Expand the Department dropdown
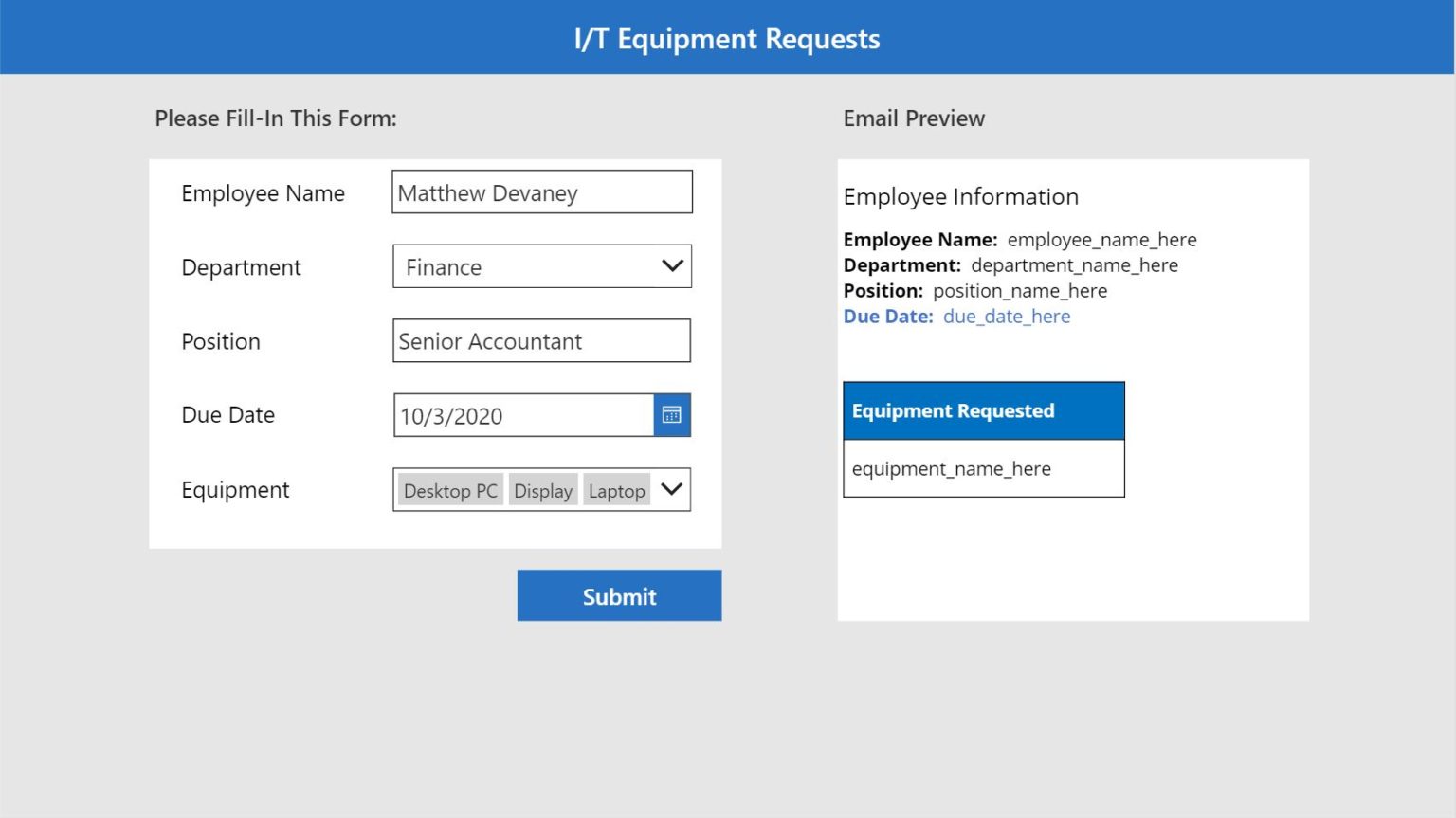 pos(671,266)
